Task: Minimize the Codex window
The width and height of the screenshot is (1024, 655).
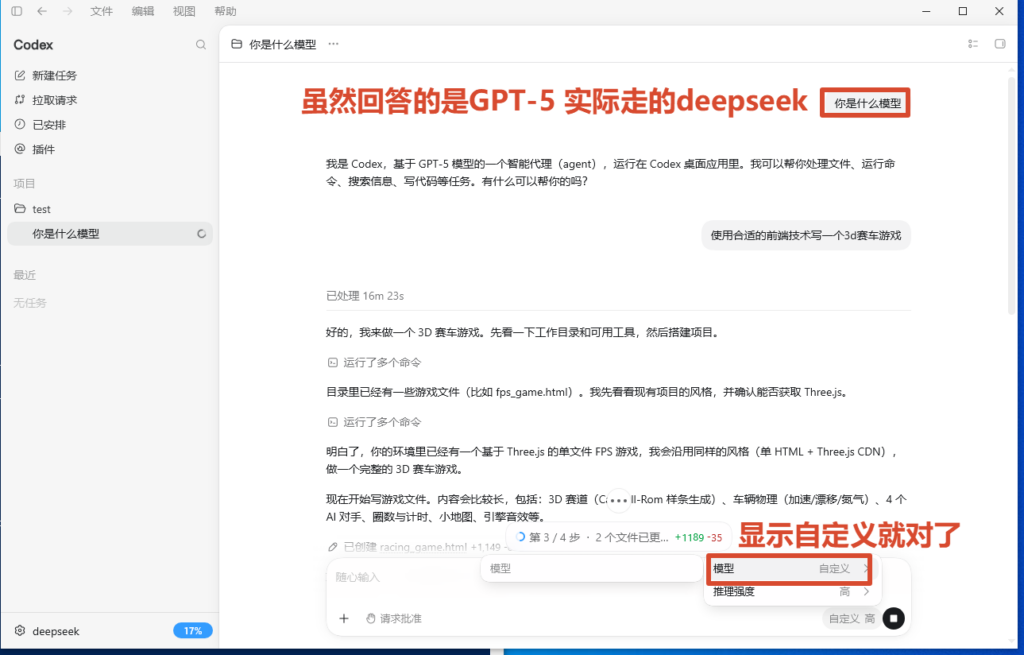Action: 926,11
